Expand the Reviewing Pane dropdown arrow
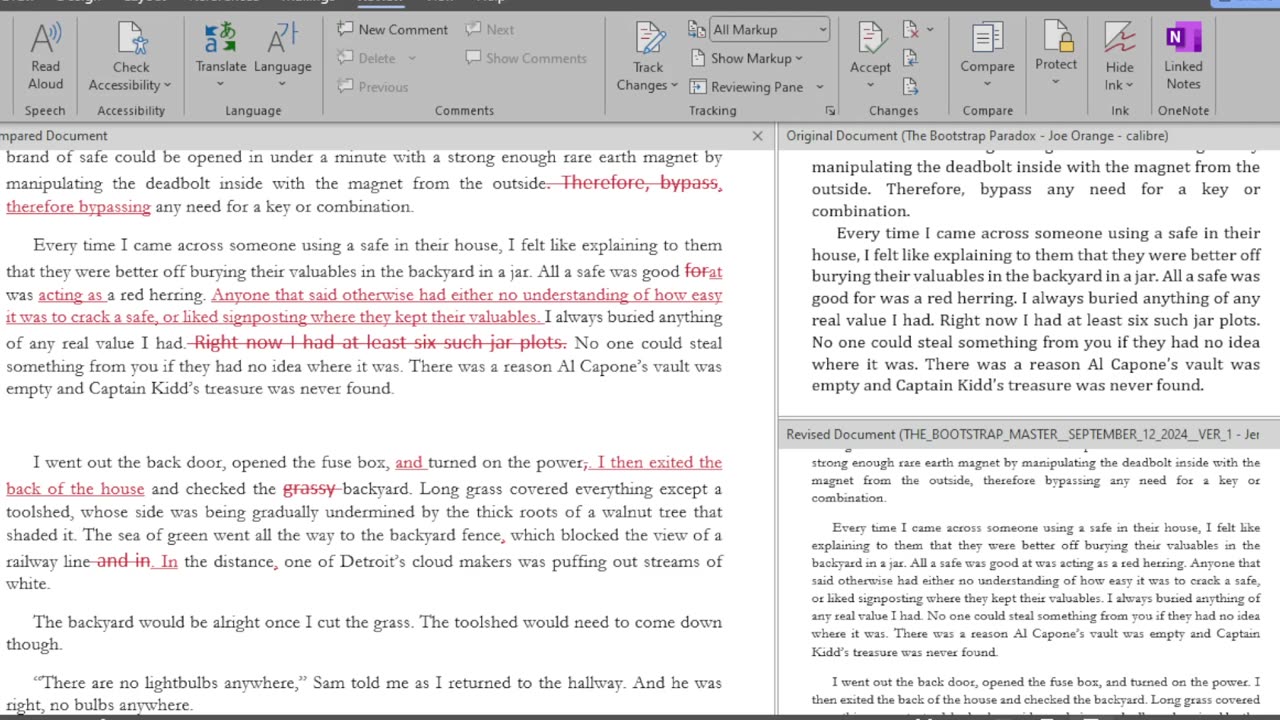 820,87
